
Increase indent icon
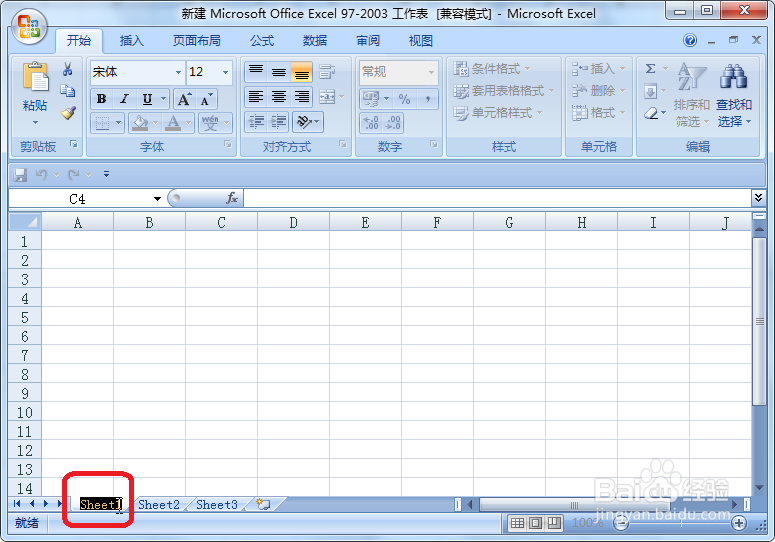coord(279,122)
